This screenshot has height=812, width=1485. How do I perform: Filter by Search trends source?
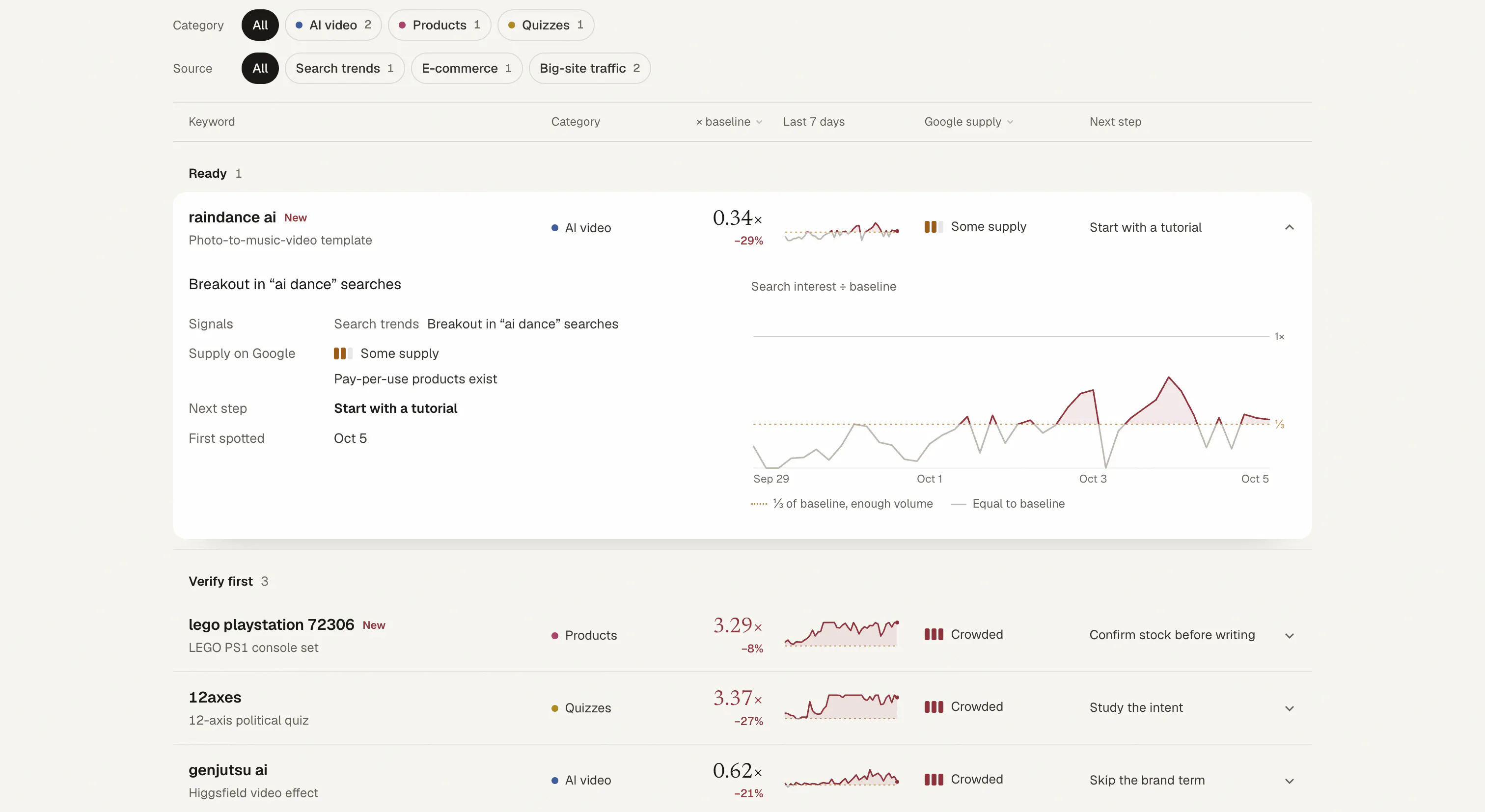[345, 68]
